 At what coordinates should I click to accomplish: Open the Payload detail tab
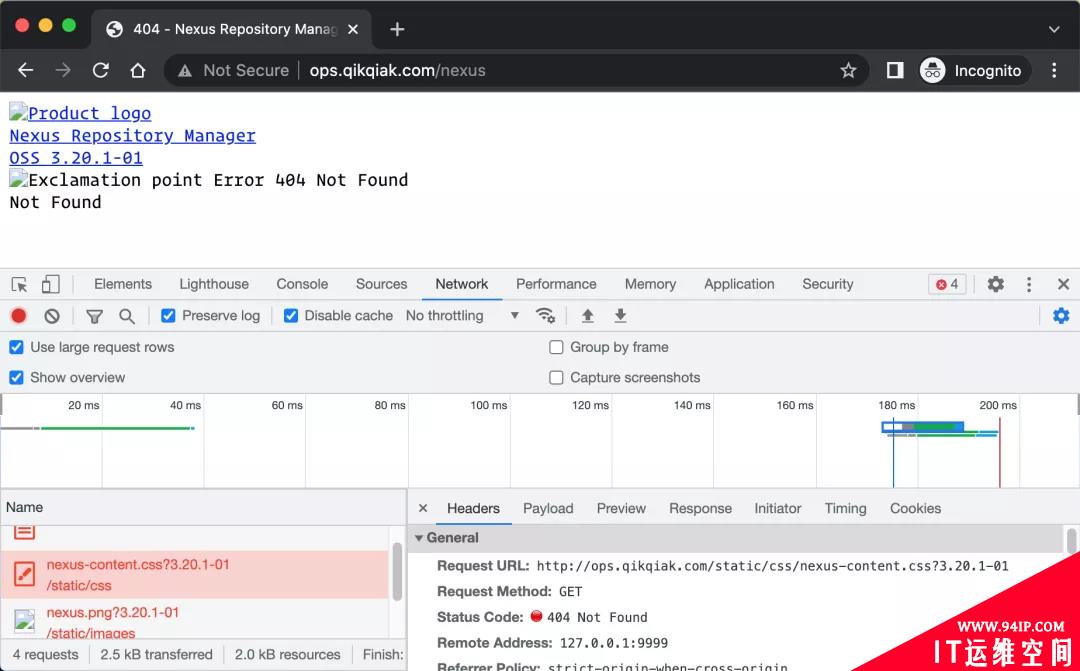(548, 508)
